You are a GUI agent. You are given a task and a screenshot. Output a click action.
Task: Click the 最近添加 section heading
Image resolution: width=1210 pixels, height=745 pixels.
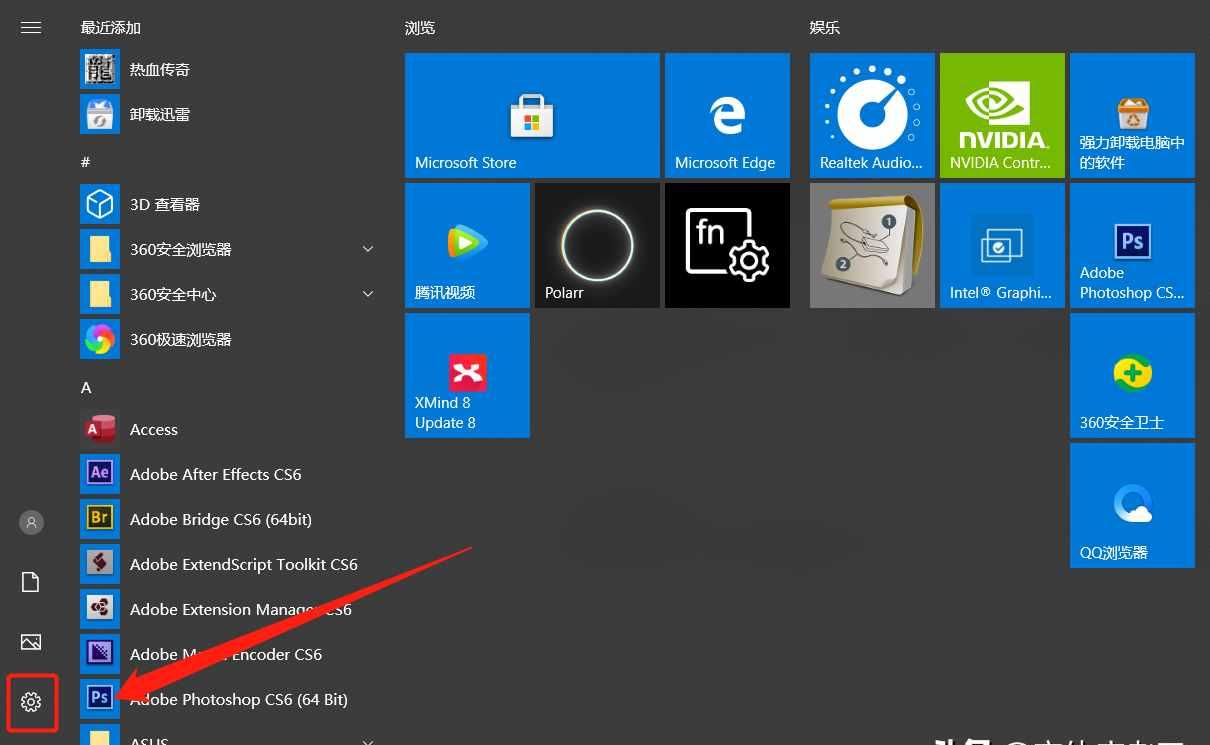pos(111,28)
